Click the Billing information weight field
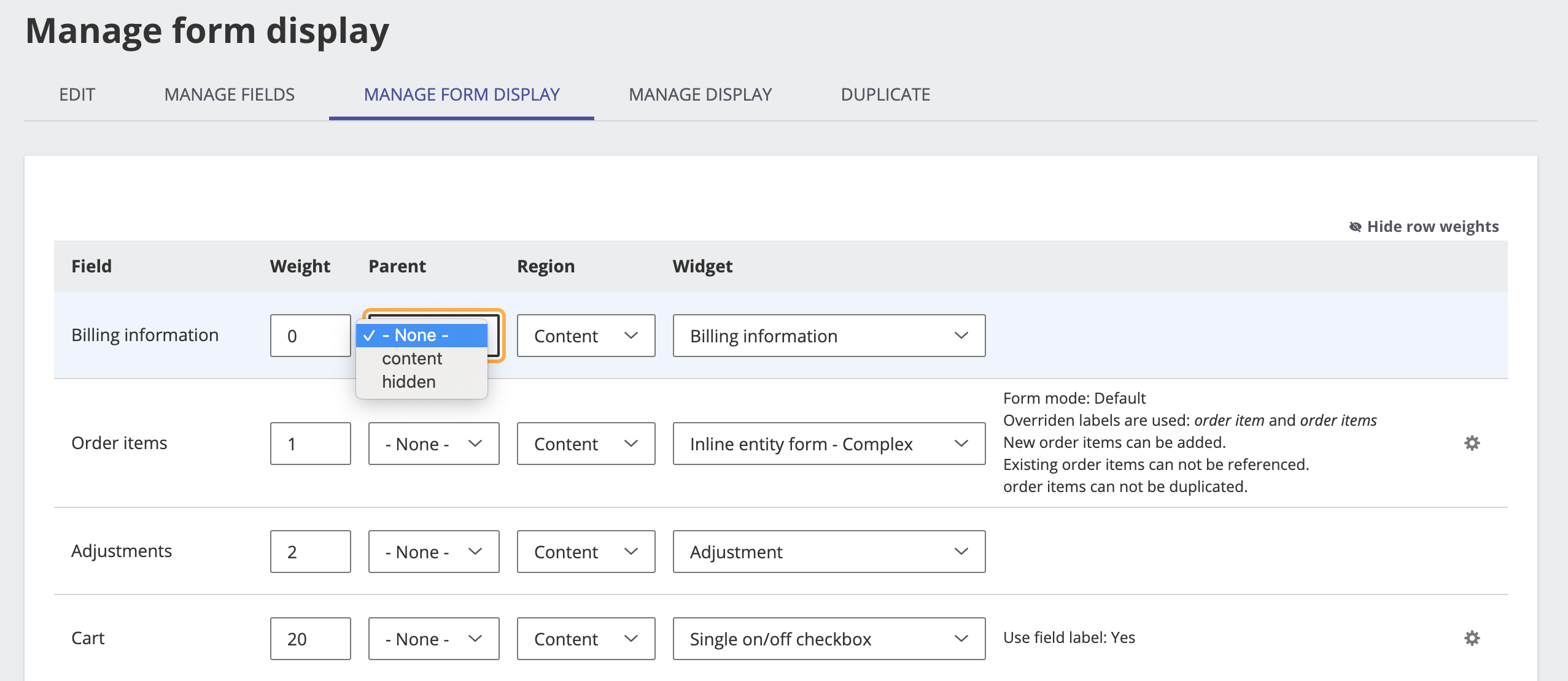The width and height of the screenshot is (1568, 681). coord(310,336)
